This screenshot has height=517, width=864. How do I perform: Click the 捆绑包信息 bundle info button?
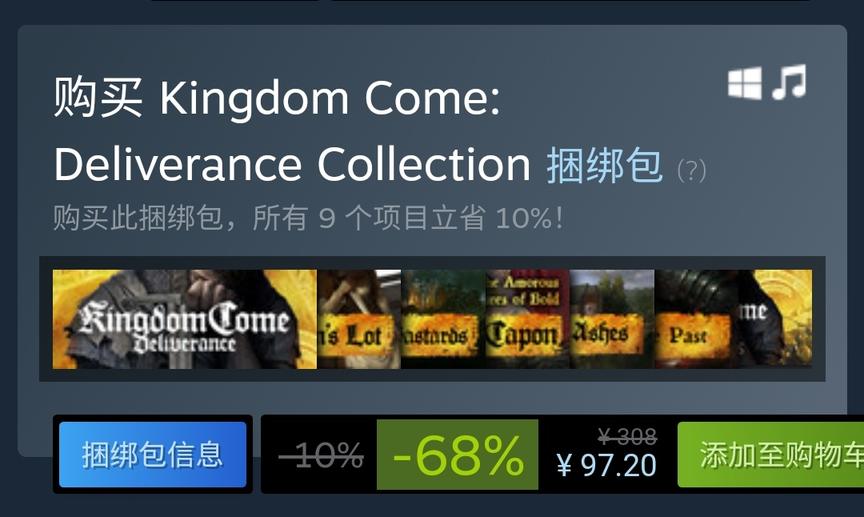click(153, 455)
